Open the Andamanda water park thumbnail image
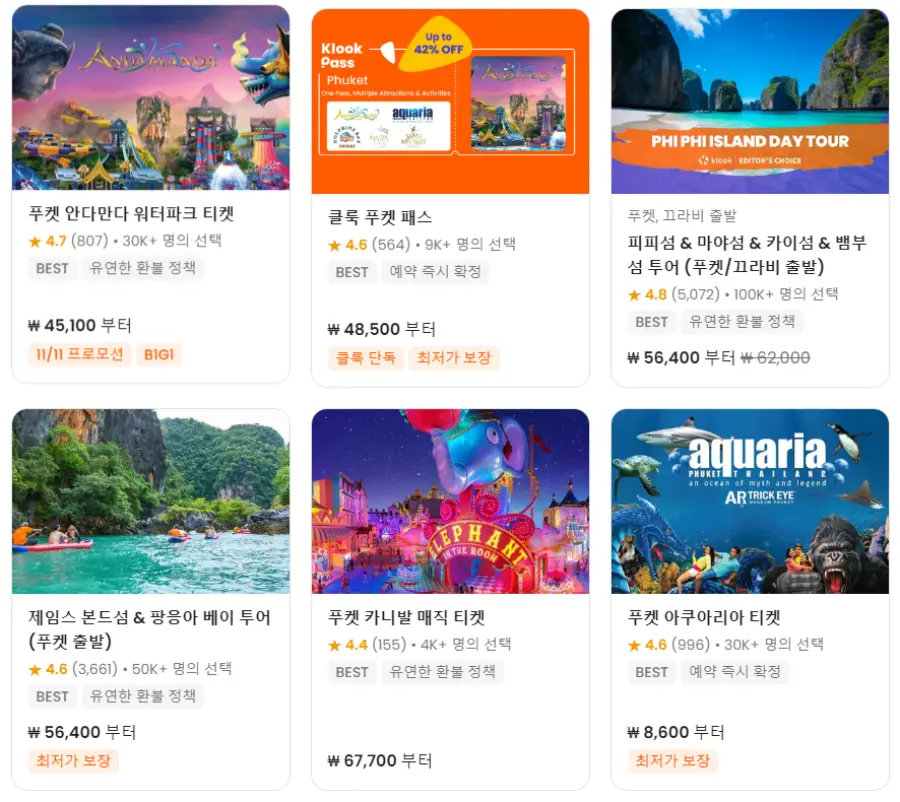 point(151,98)
